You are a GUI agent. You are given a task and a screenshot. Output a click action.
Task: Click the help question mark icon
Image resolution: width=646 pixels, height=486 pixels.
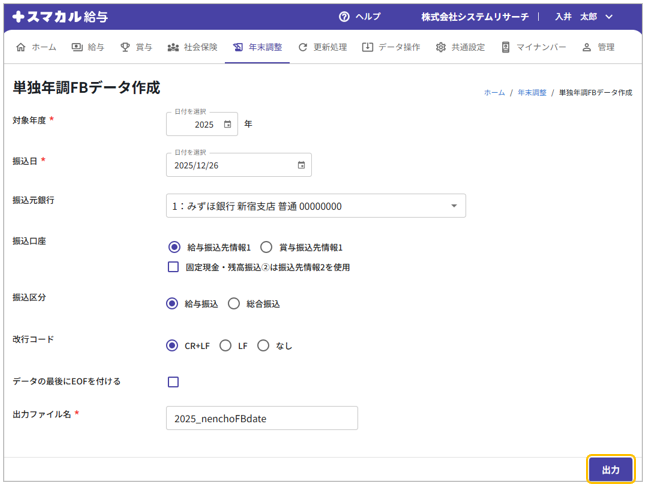click(x=344, y=17)
